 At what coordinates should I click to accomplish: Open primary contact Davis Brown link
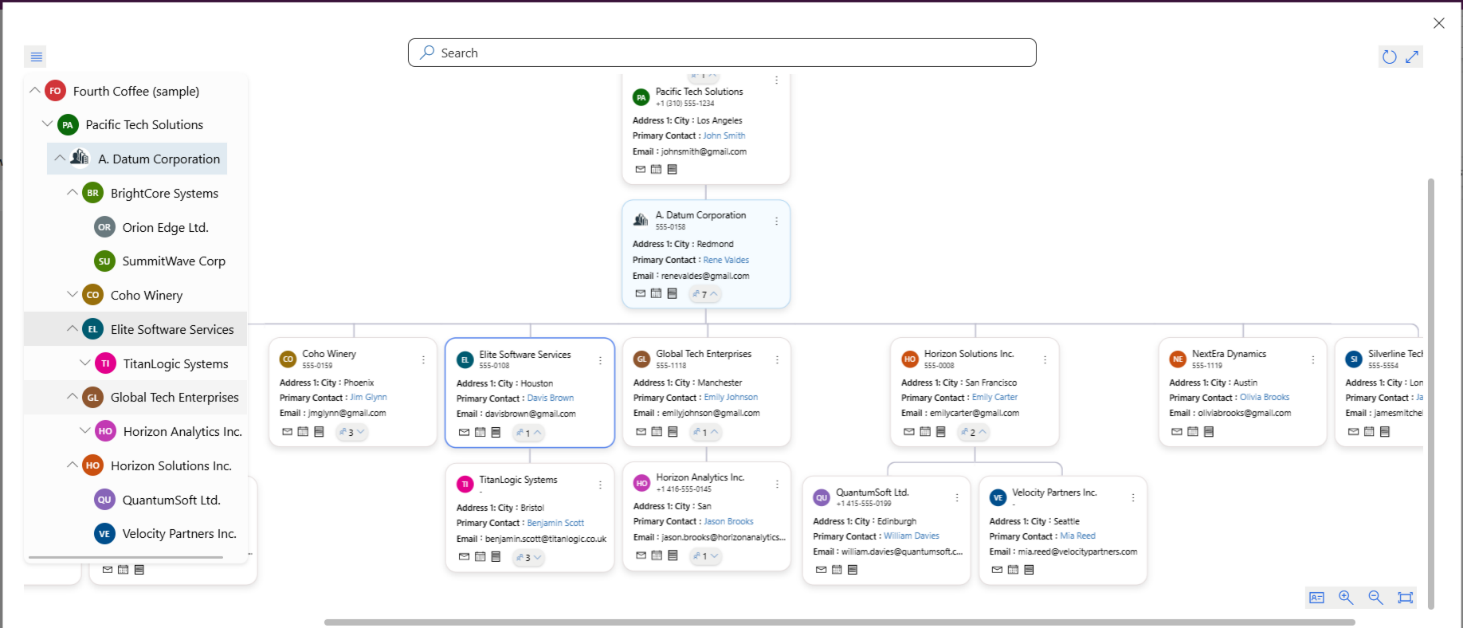[550, 398]
